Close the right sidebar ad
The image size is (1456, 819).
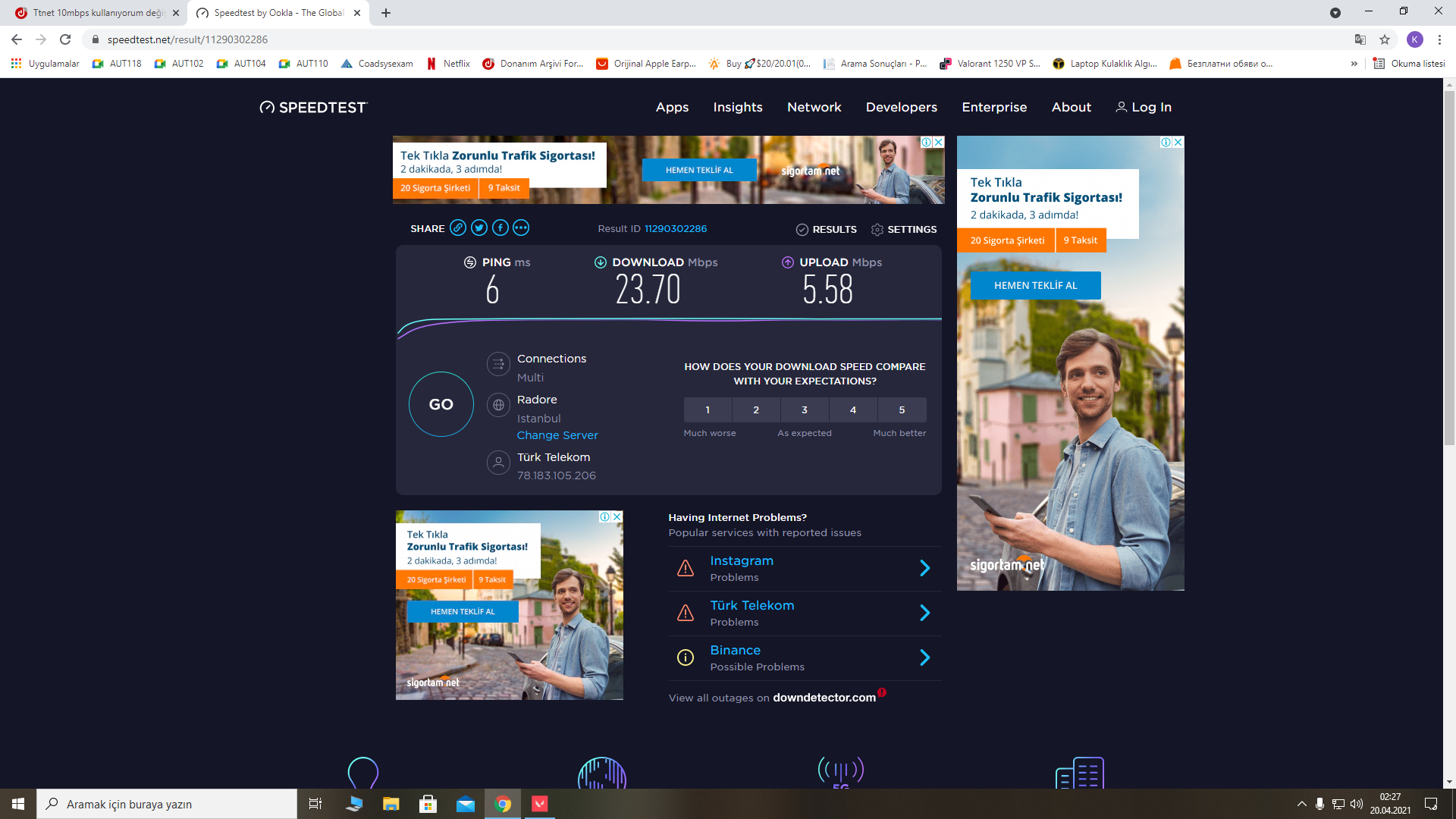[x=1178, y=142]
